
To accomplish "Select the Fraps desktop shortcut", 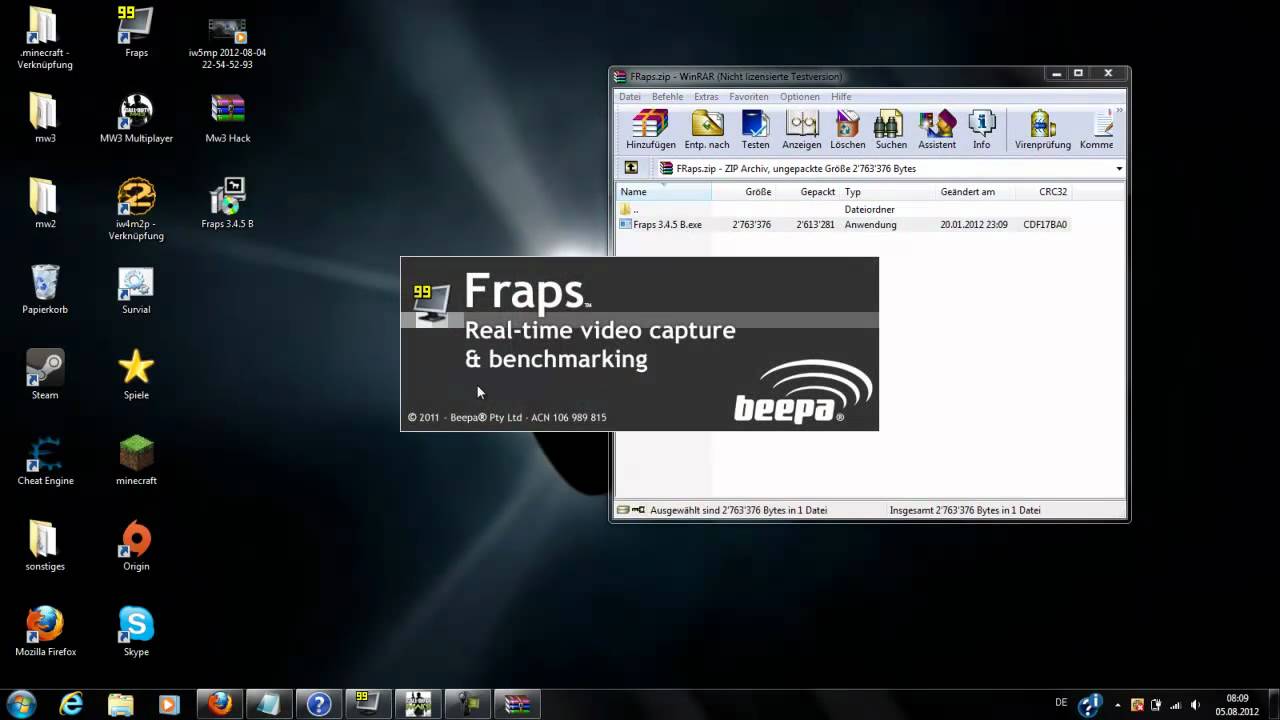I will point(136,33).
